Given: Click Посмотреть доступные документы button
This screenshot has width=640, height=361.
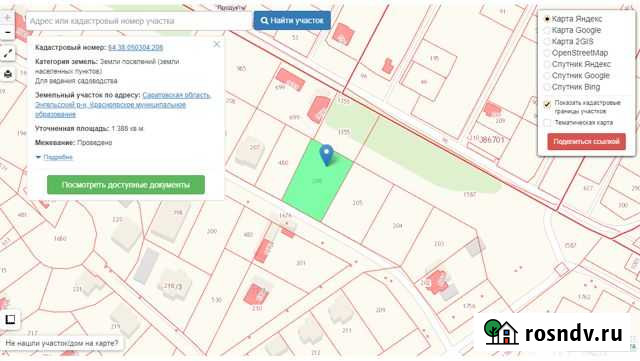Looking at the screenshot, I should click(x=126, y=185).
